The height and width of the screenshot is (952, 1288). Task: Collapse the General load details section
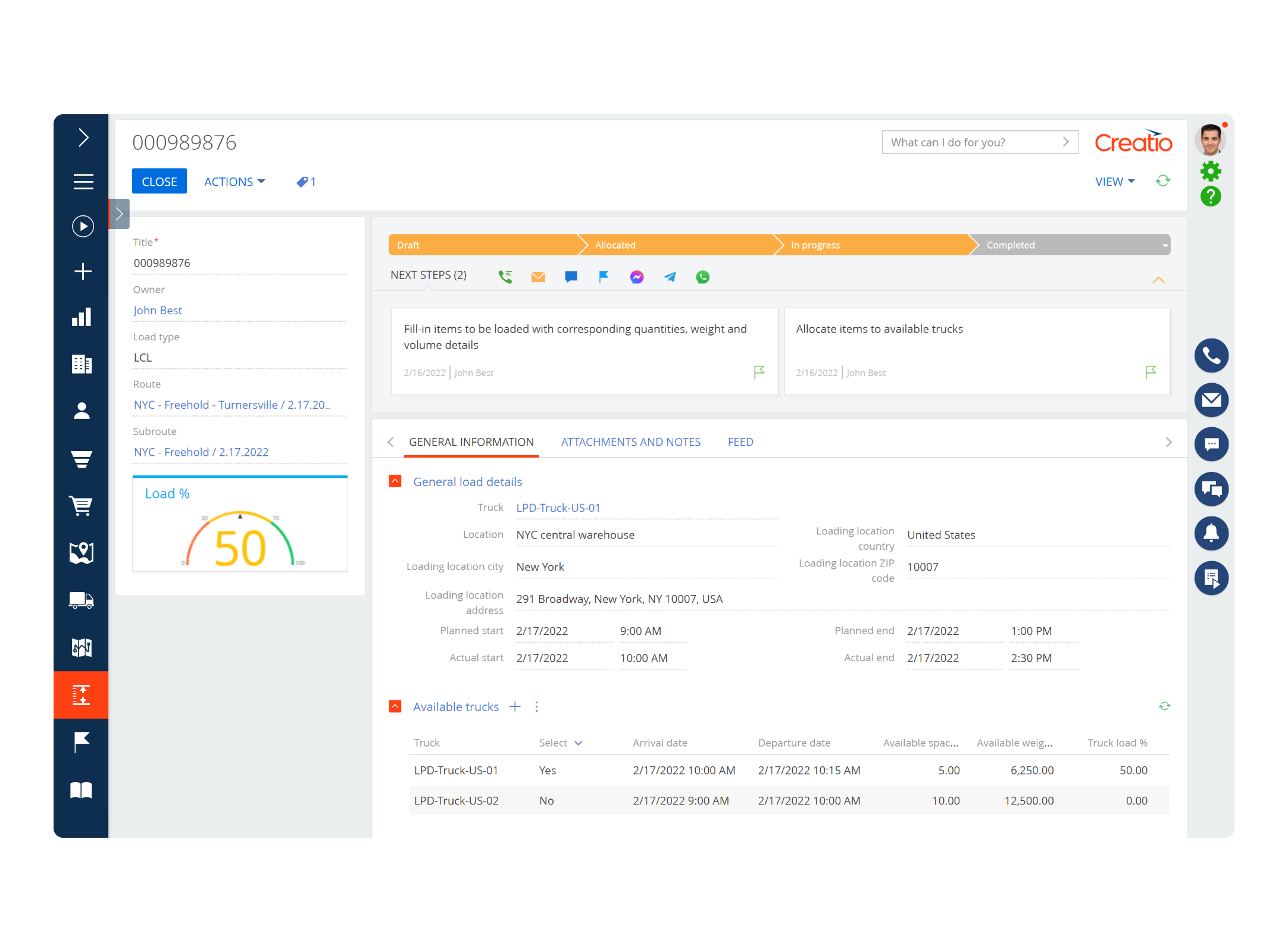point(395,481)
